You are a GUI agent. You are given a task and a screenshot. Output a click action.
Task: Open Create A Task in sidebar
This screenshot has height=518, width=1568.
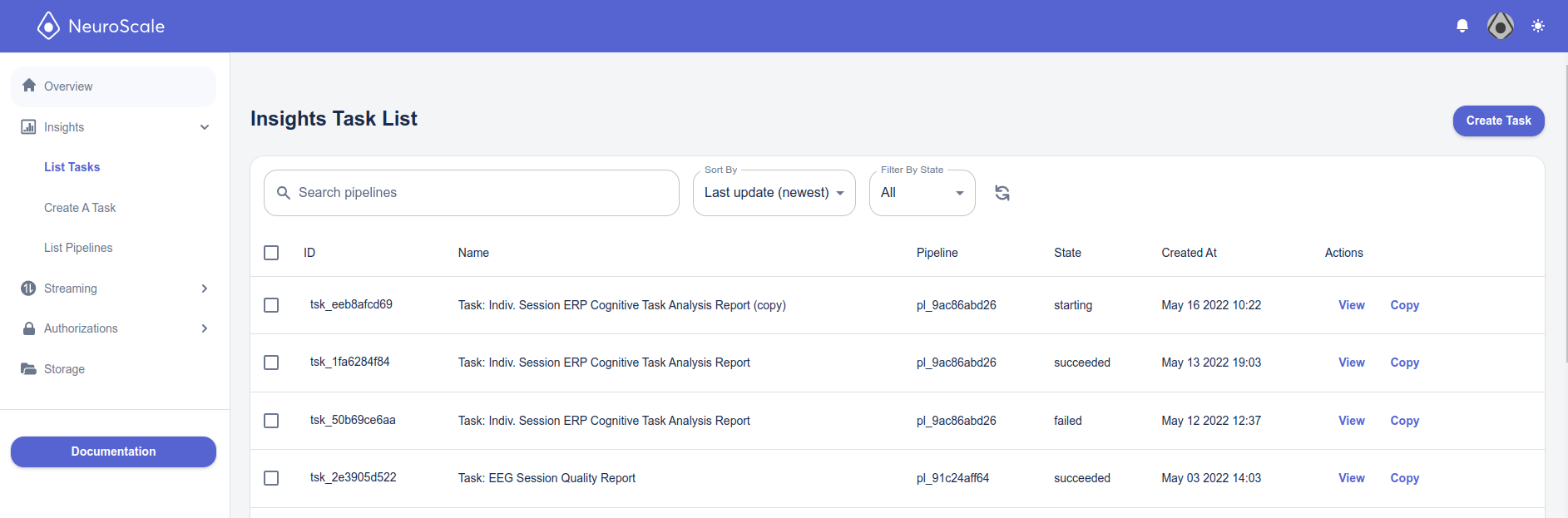pos(80,208)
